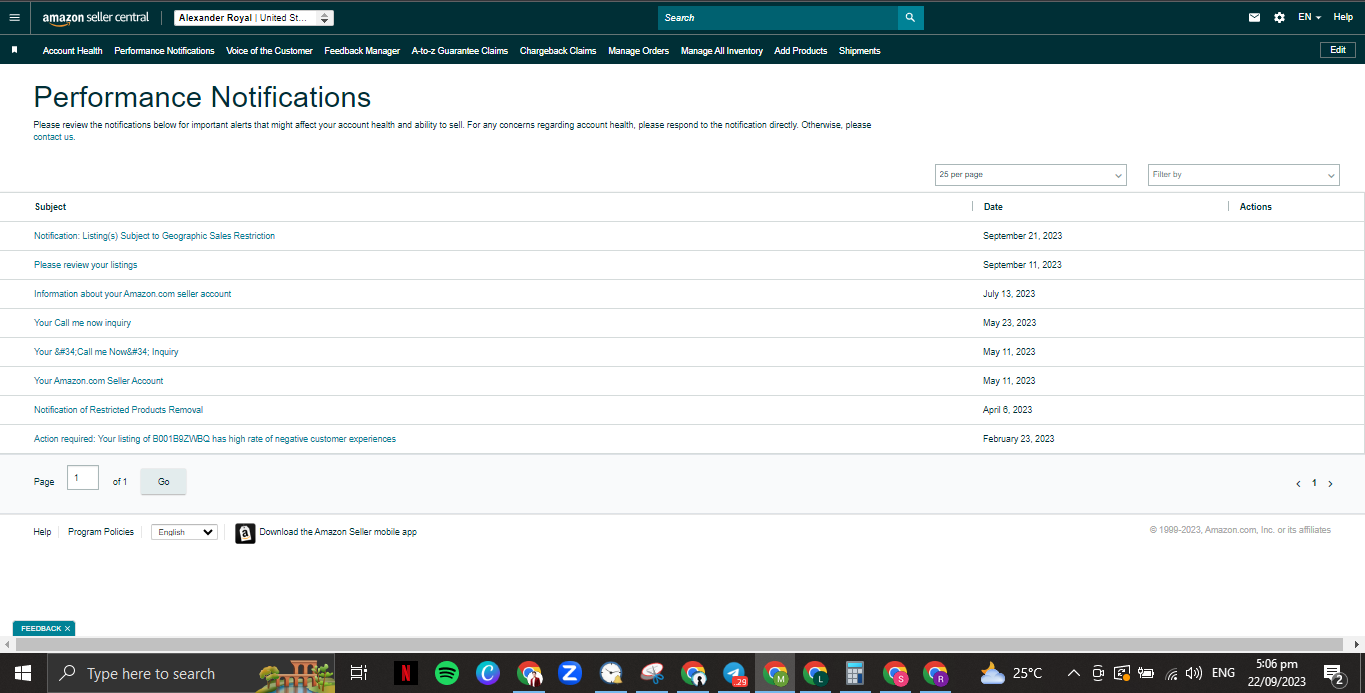
Task: Open Information about your seller account
Action: pos(132,294)
